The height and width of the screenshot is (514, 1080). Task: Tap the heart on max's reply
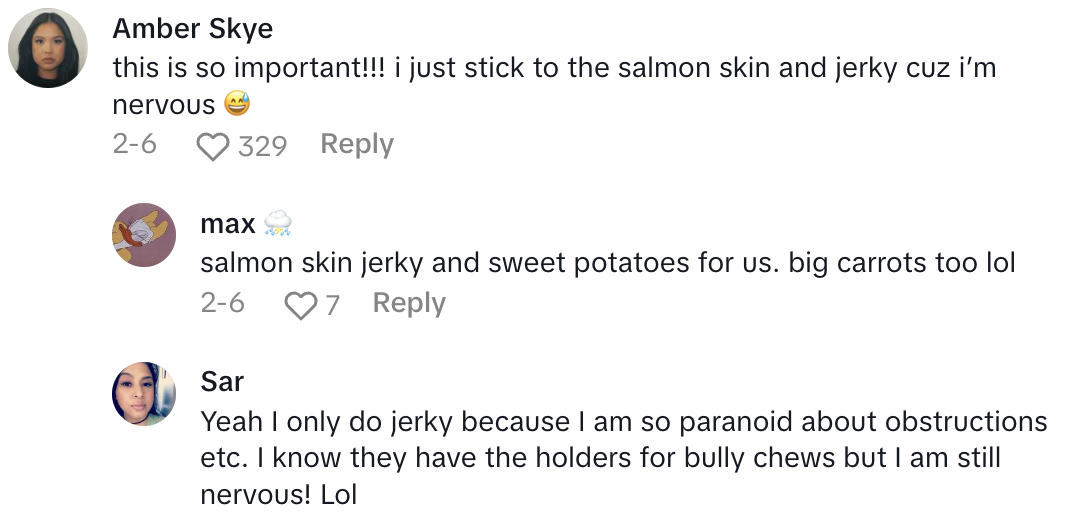click(300, 305)
